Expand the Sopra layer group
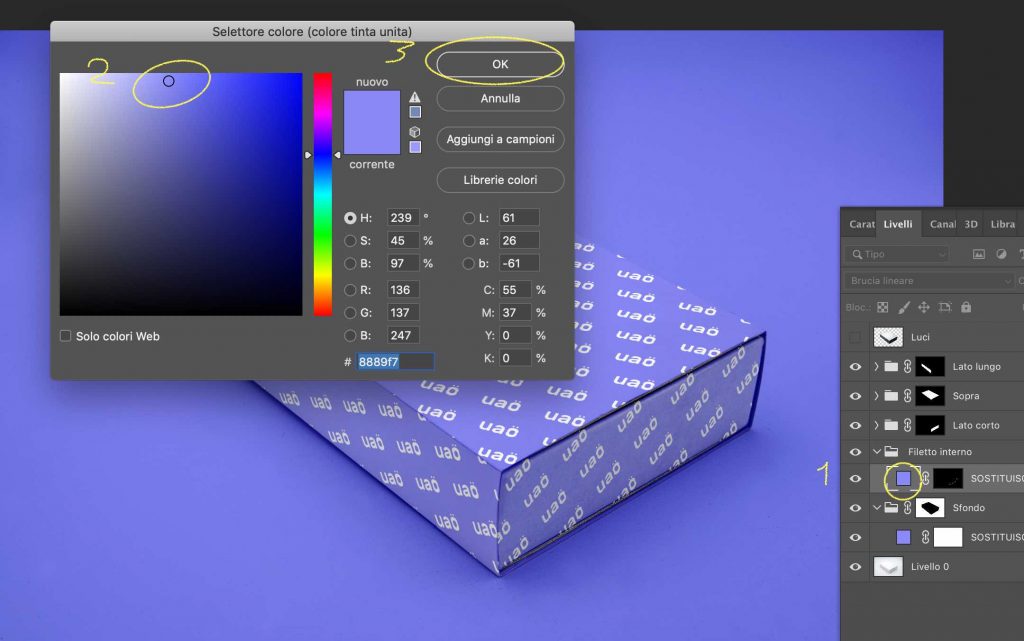Image resolution: width=1024 pixels, height=641 pixels. pos(876,396)
